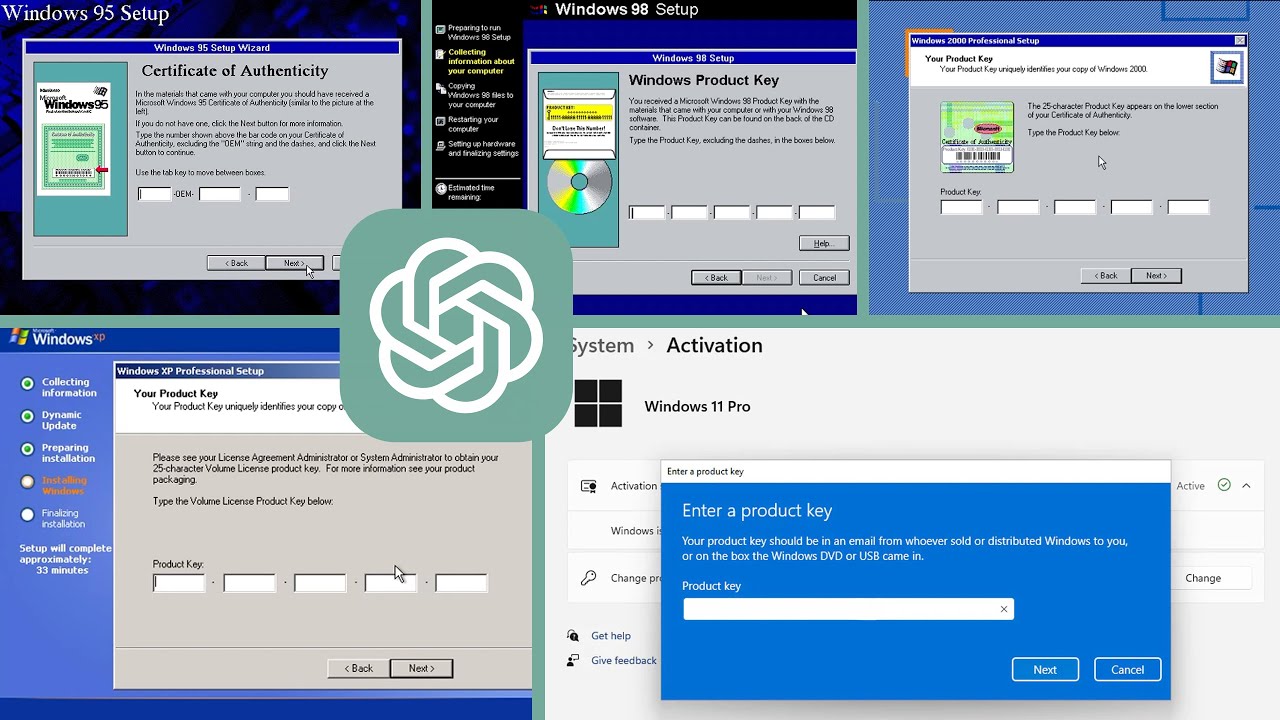Click Cancel in the Windows 98 Setup

point(824,277)
